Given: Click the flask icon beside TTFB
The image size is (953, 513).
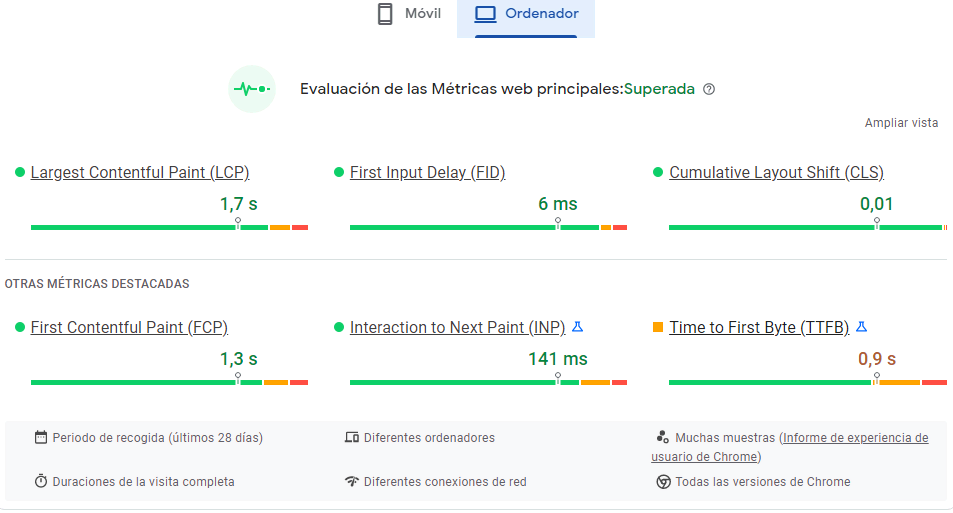Looking at the screenshot, I should click(x=861, y=327).
